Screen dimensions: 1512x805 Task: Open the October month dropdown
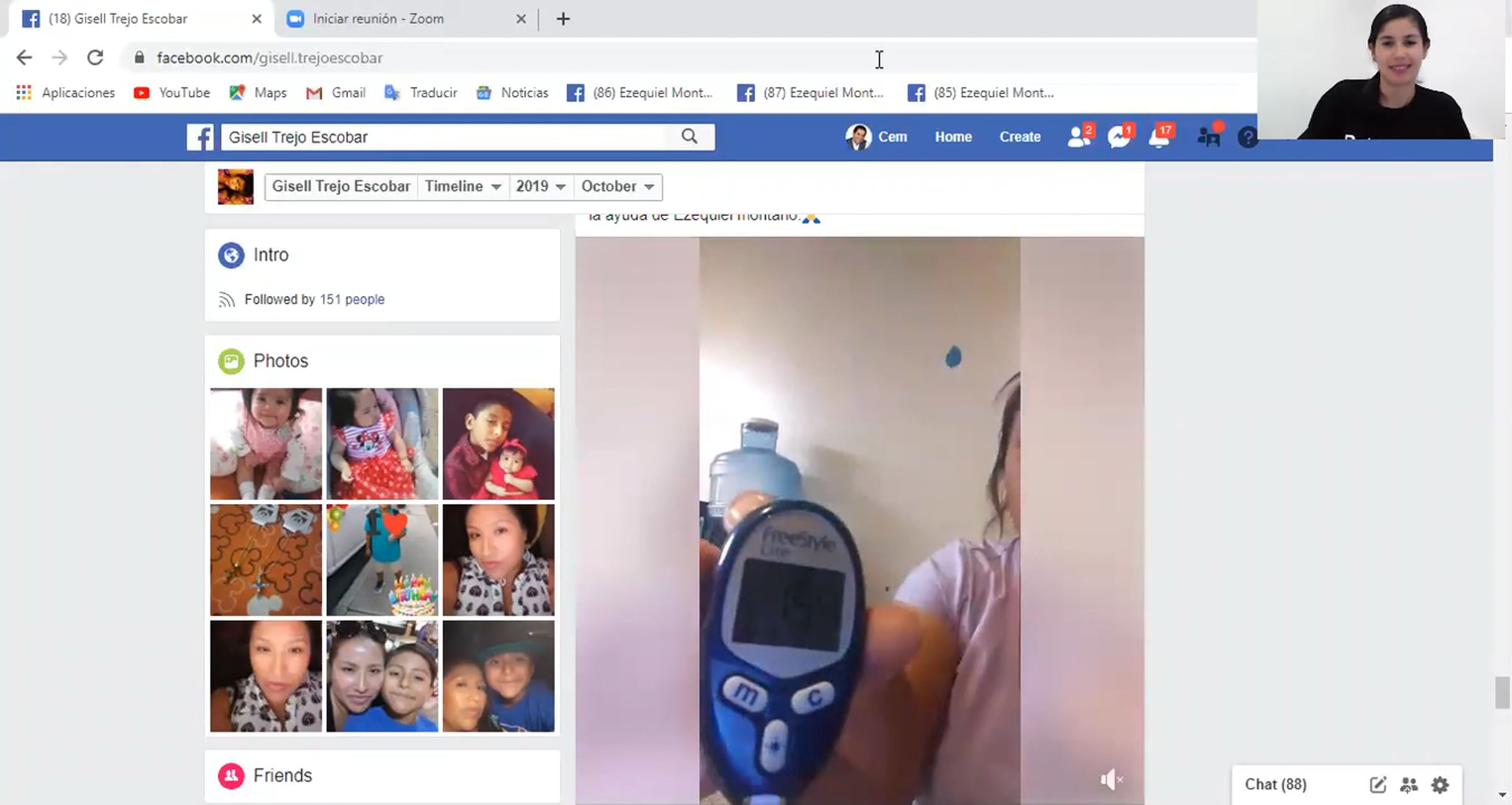(617, 186)
